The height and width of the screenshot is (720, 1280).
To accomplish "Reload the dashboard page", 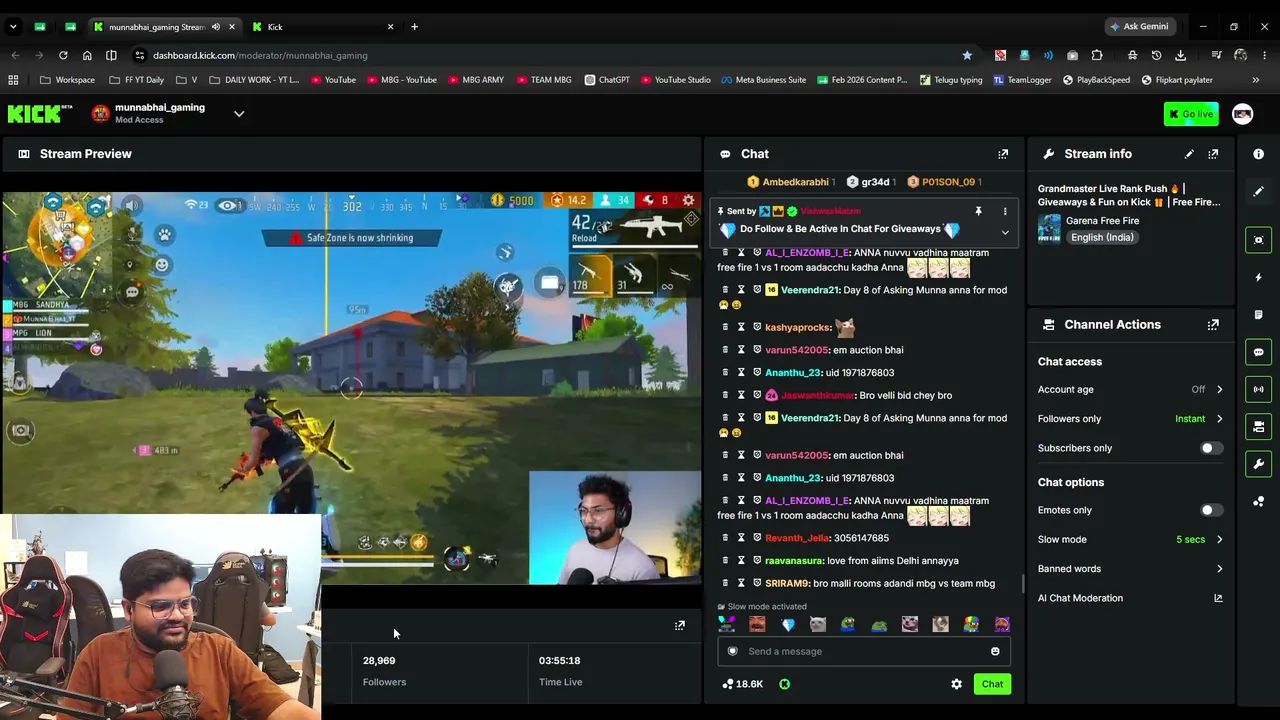I will coord(63,55).
